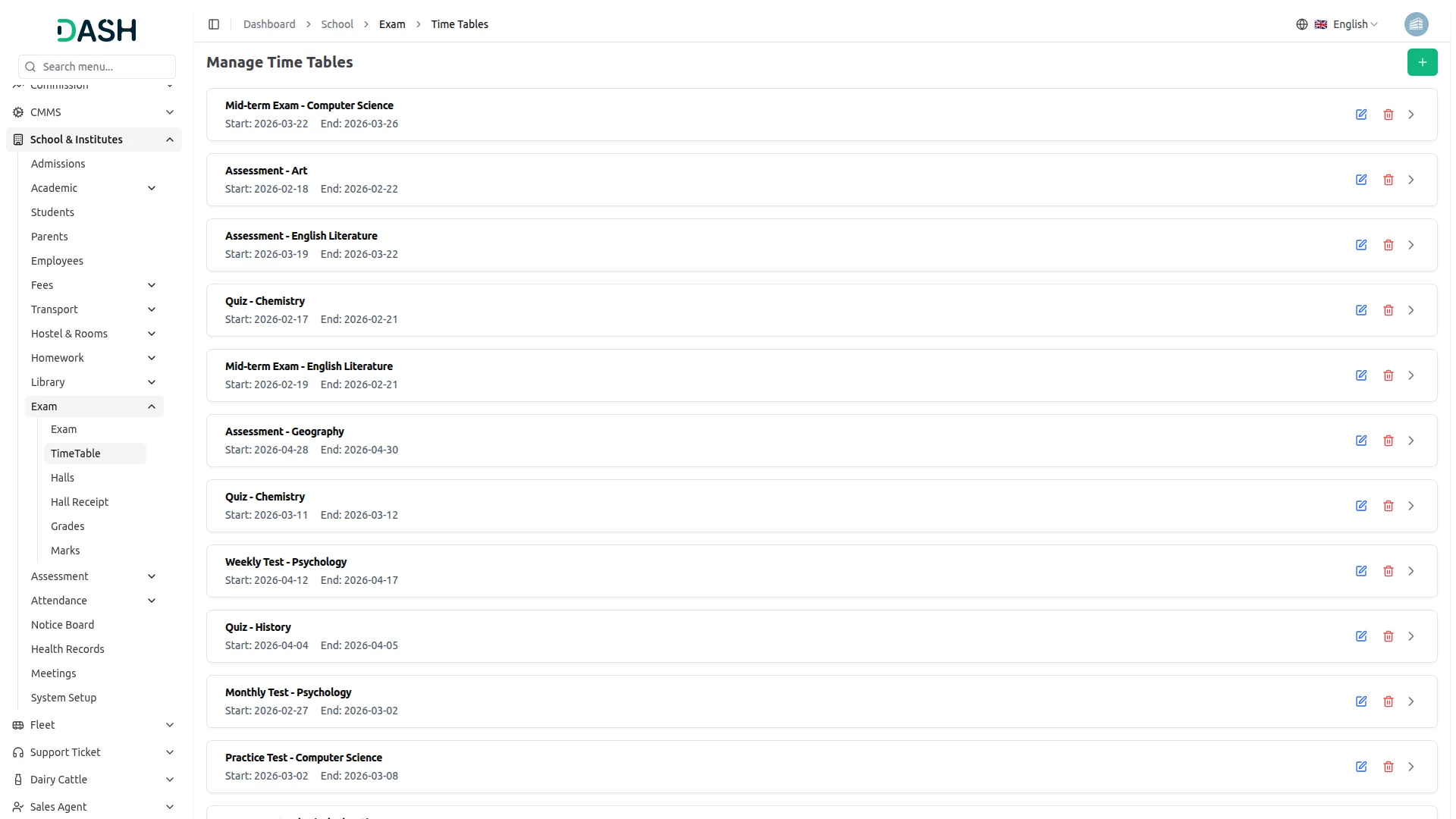Toggle sidebar collapse icon

point(214,24)
